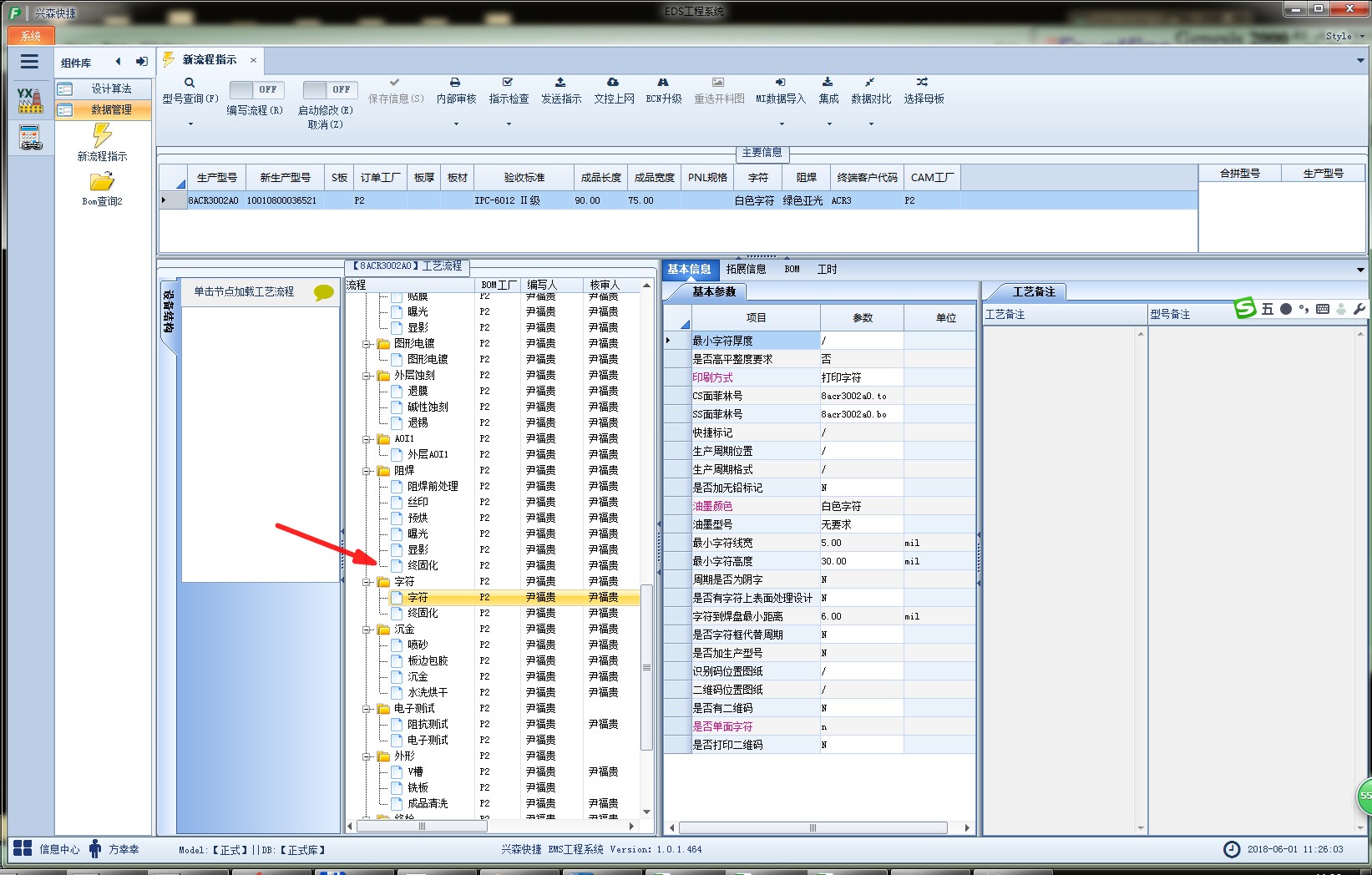Collapse the 图形电镀 tree folder
1372x875 pixels.
click(x=366, y=344)
